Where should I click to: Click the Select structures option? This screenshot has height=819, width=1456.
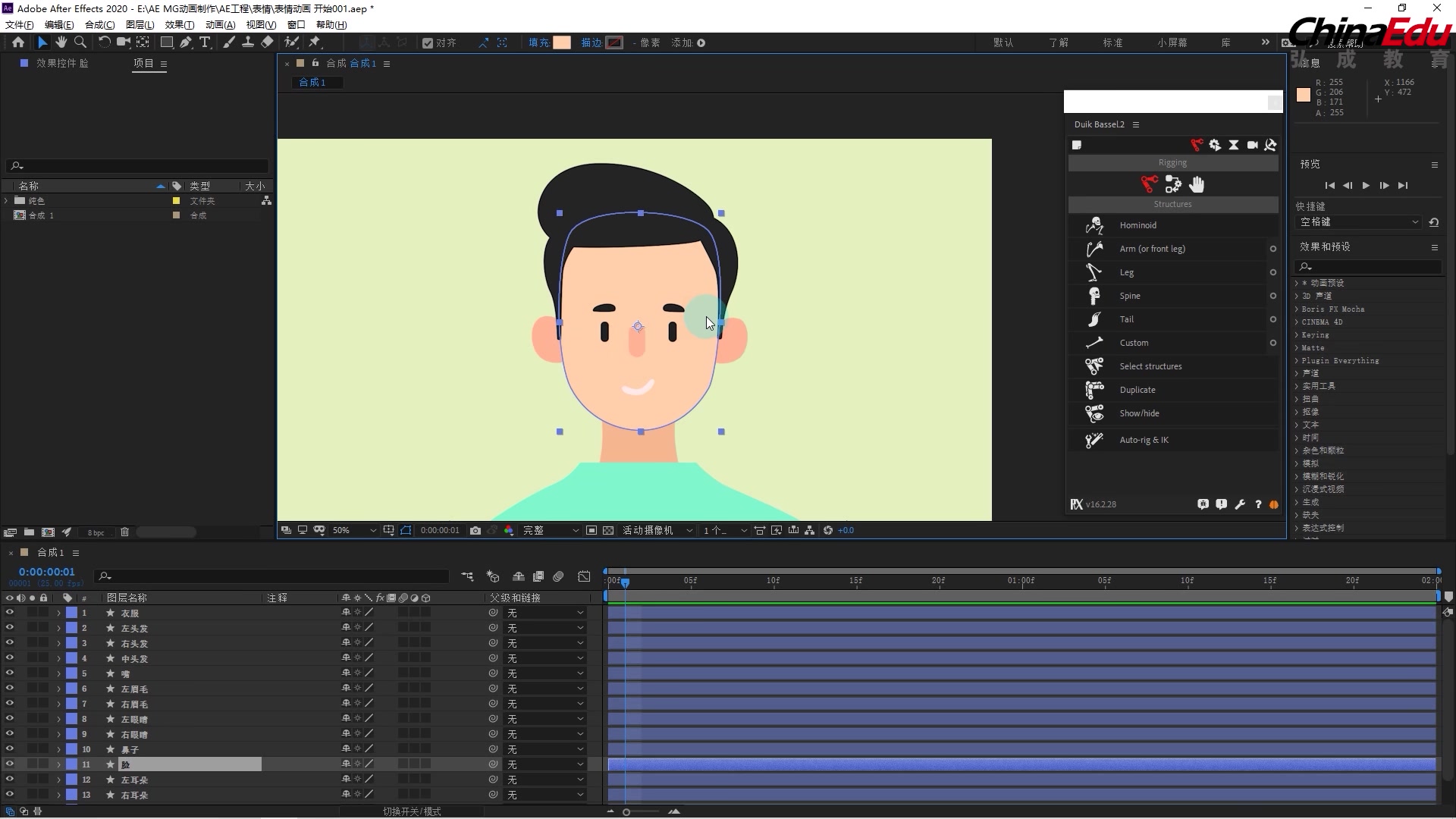pos(1150,365)
